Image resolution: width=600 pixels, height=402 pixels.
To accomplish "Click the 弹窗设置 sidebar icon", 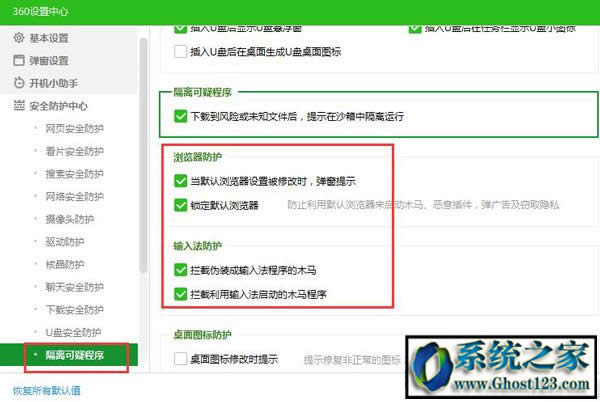I will tap(18, 60).
